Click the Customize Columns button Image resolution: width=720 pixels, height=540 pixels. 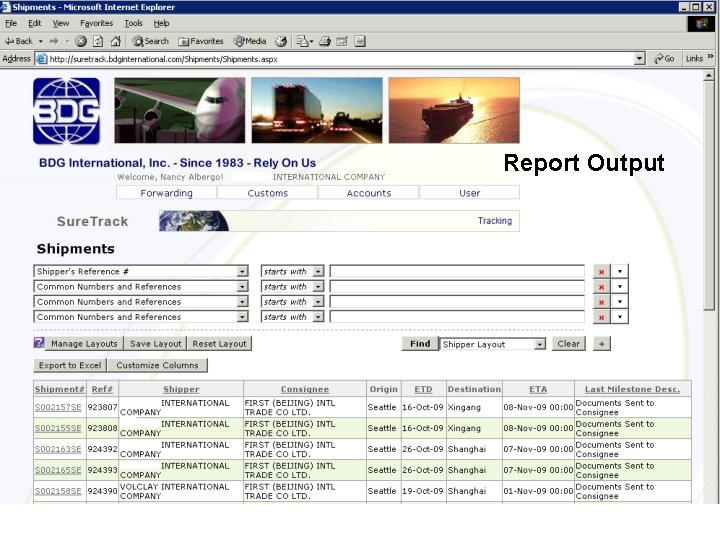(157, 365)
